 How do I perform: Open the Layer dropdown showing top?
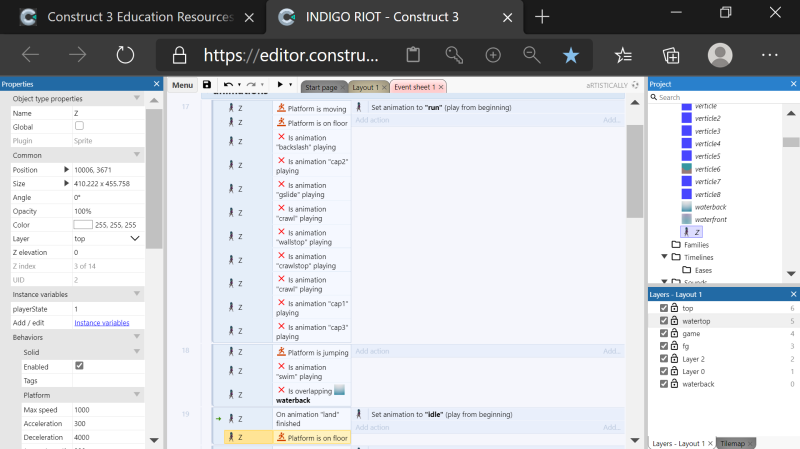107,238
